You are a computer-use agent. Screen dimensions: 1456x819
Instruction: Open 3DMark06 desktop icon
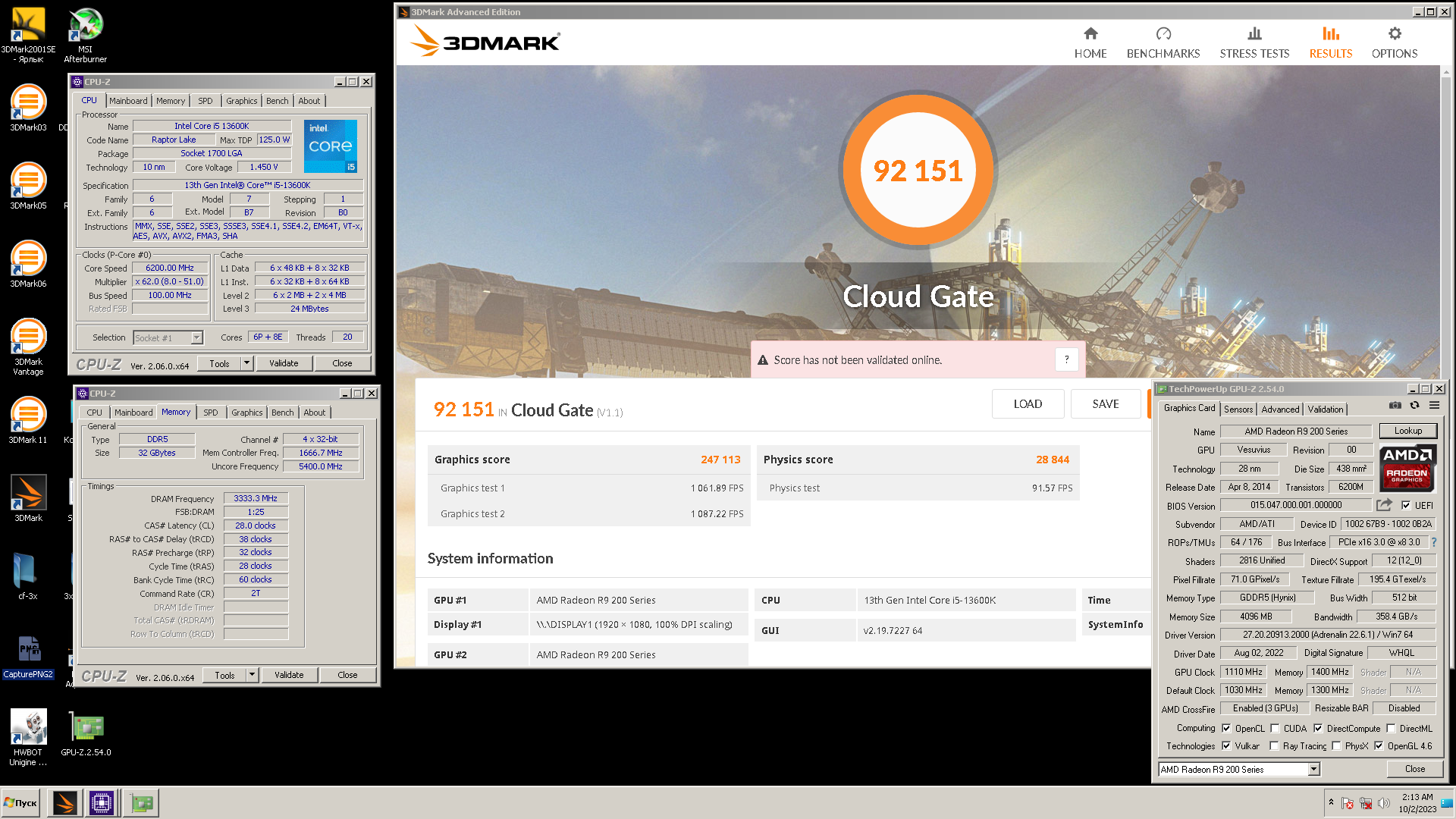28,264
